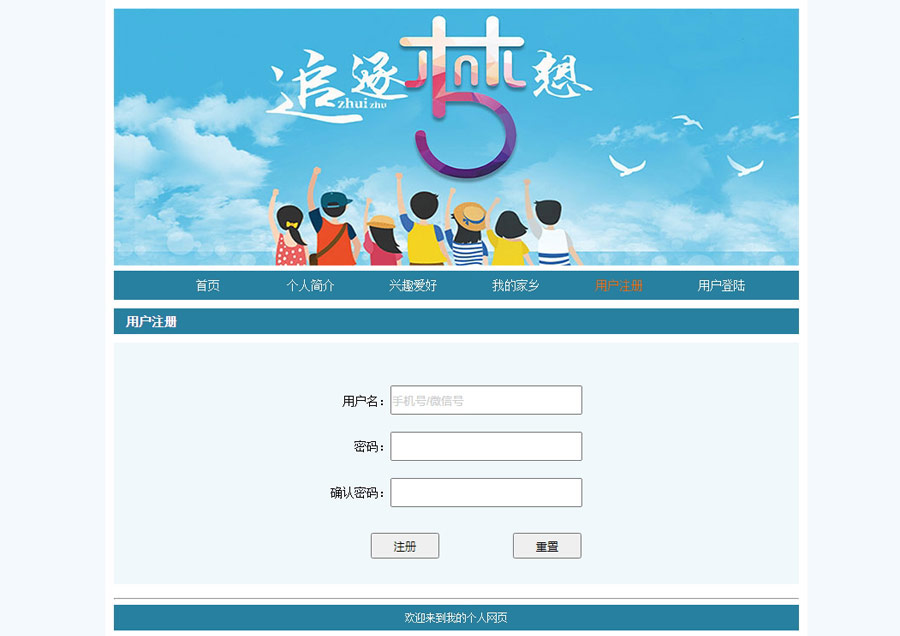Viewport: 900px width, 636px height.
Task: Clear the form using 重置 button
Action: [x=547, y=546]
